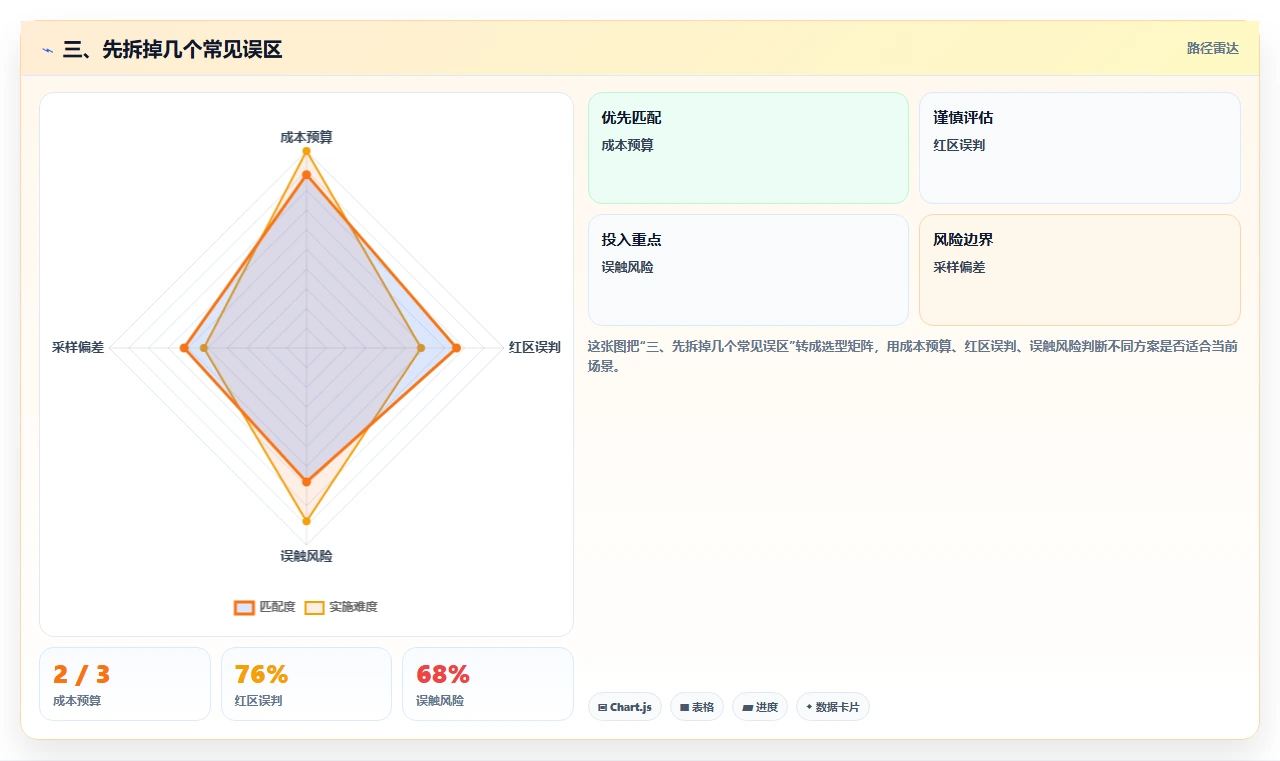1280x761 pixels.
Task: Click the Chart.js chip
Action: pos(624,707)
